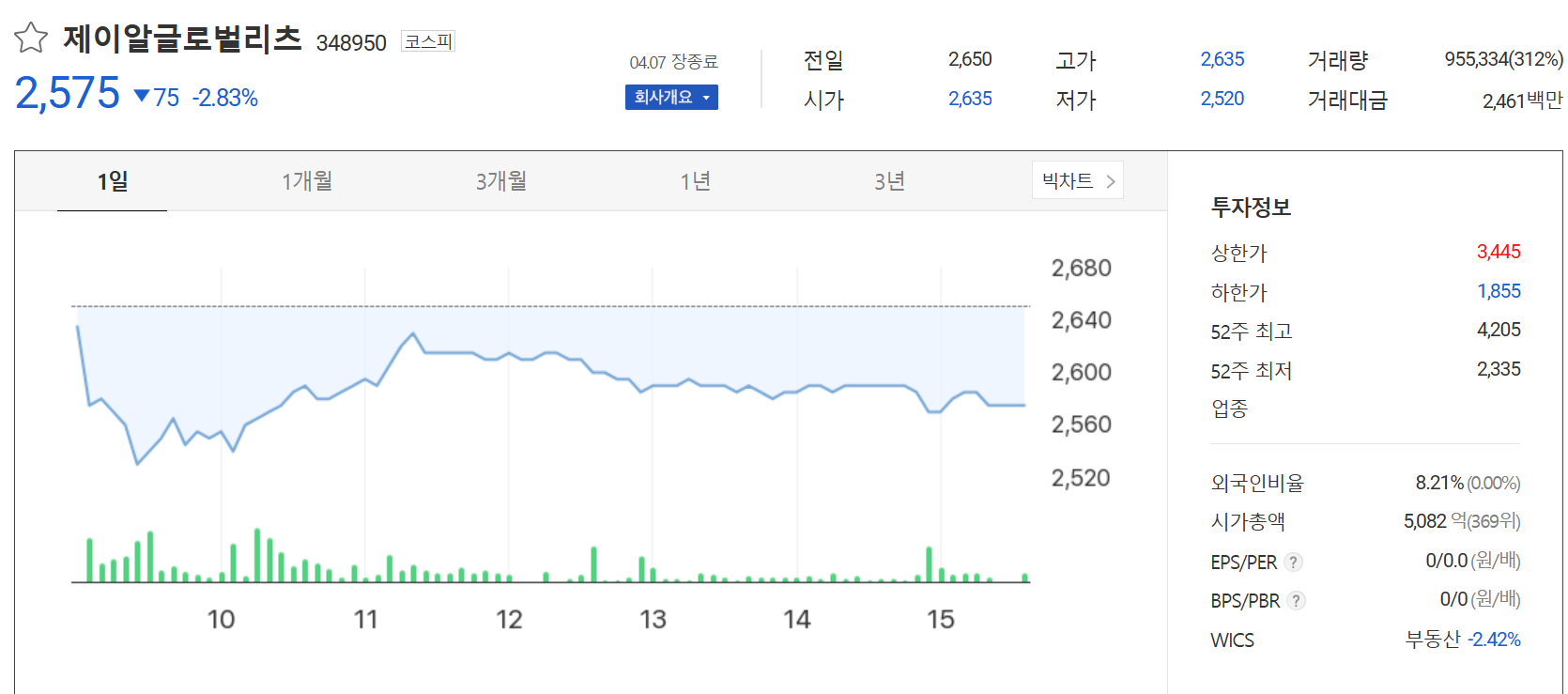
Task: Click the WICS change -2.42%
Action: point(1495,640)
